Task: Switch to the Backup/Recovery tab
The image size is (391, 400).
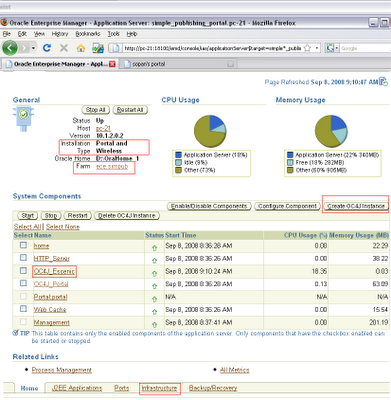Action: click(213, 388)
